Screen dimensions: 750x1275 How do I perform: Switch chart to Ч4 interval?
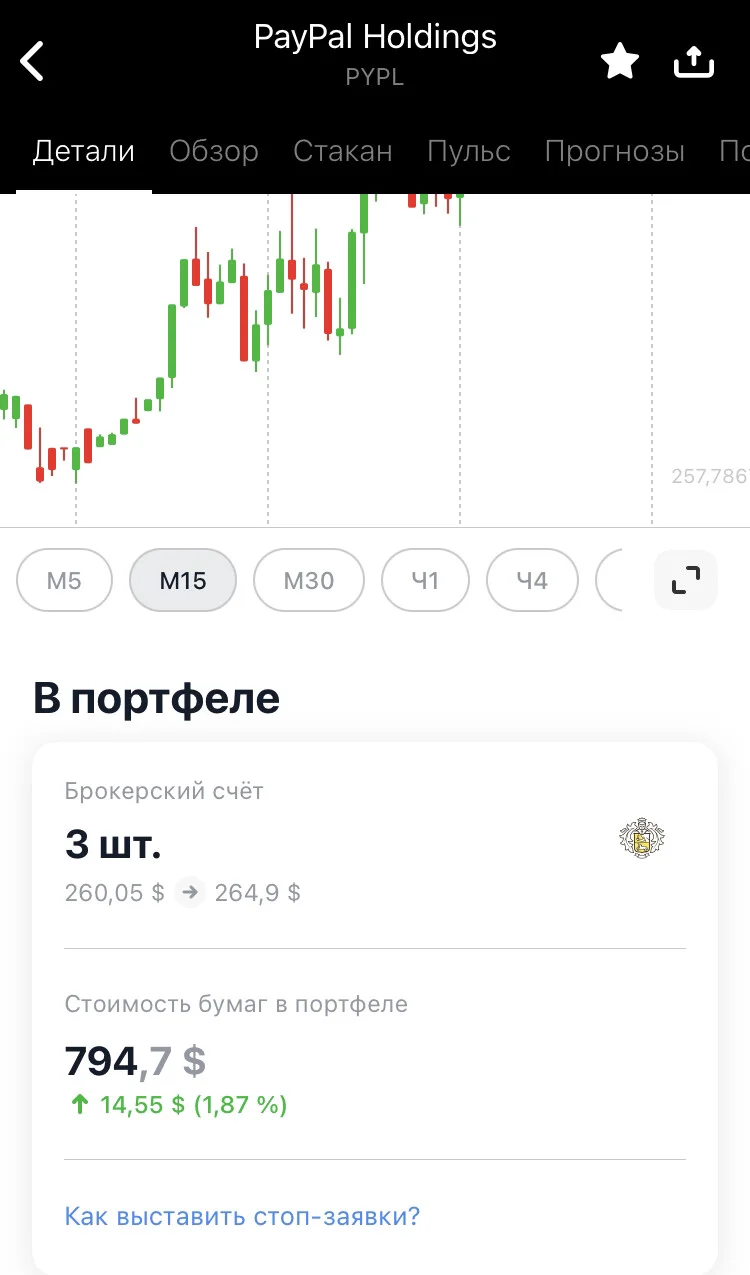click(532, 580)
